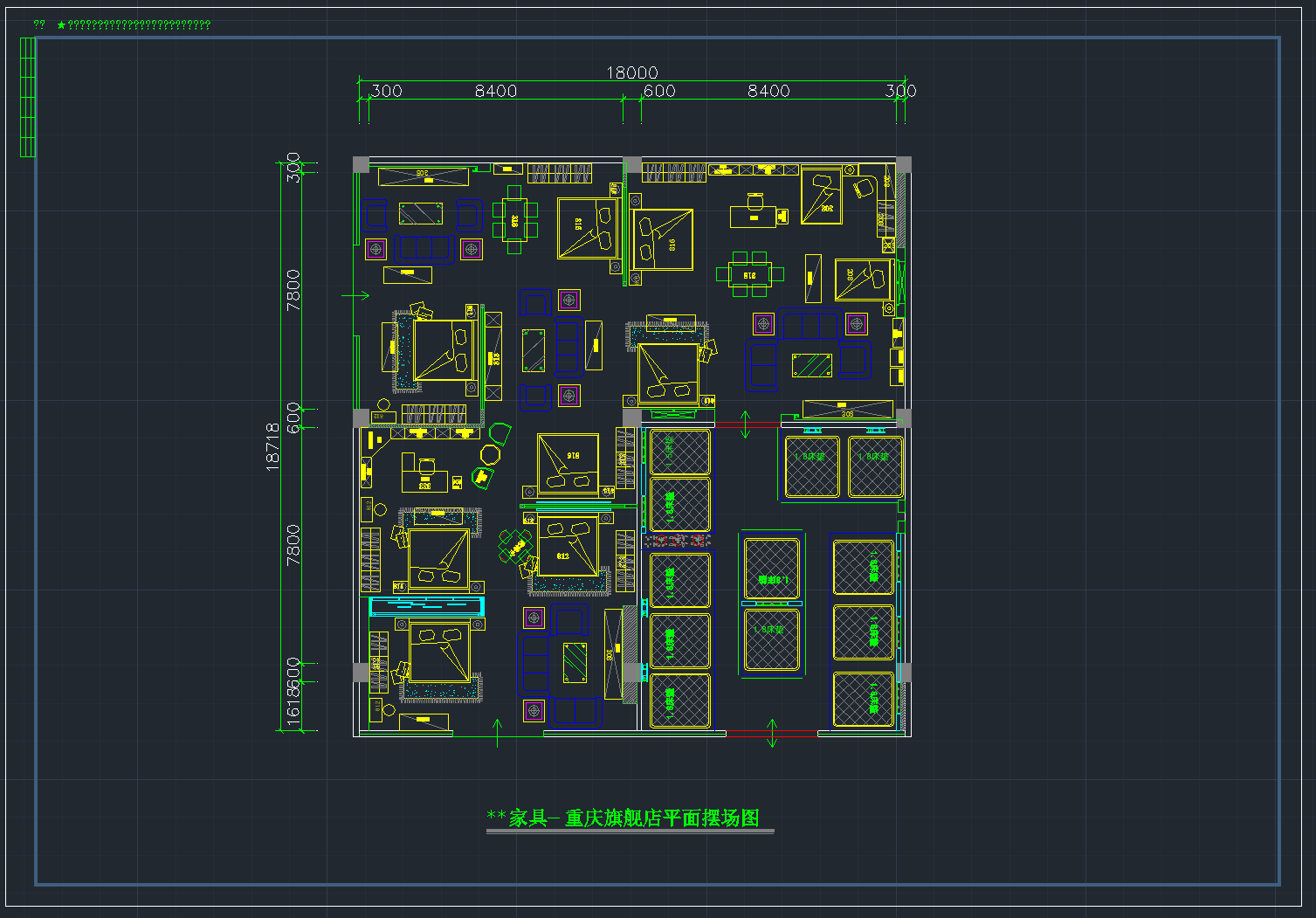Screen dimensions: 1316x918
Task: Click the green table grid in top-left corner
Action: 28,97
